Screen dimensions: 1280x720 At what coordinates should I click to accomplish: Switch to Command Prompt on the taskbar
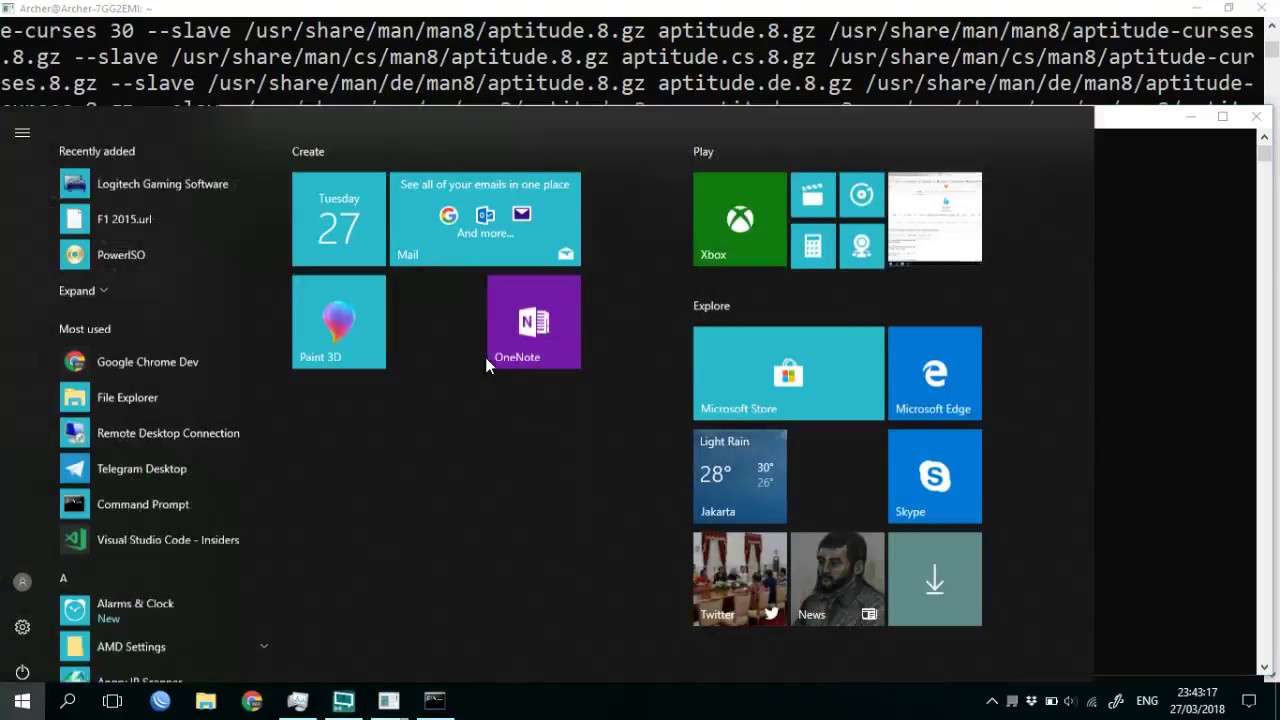click(x=435, y=701)
